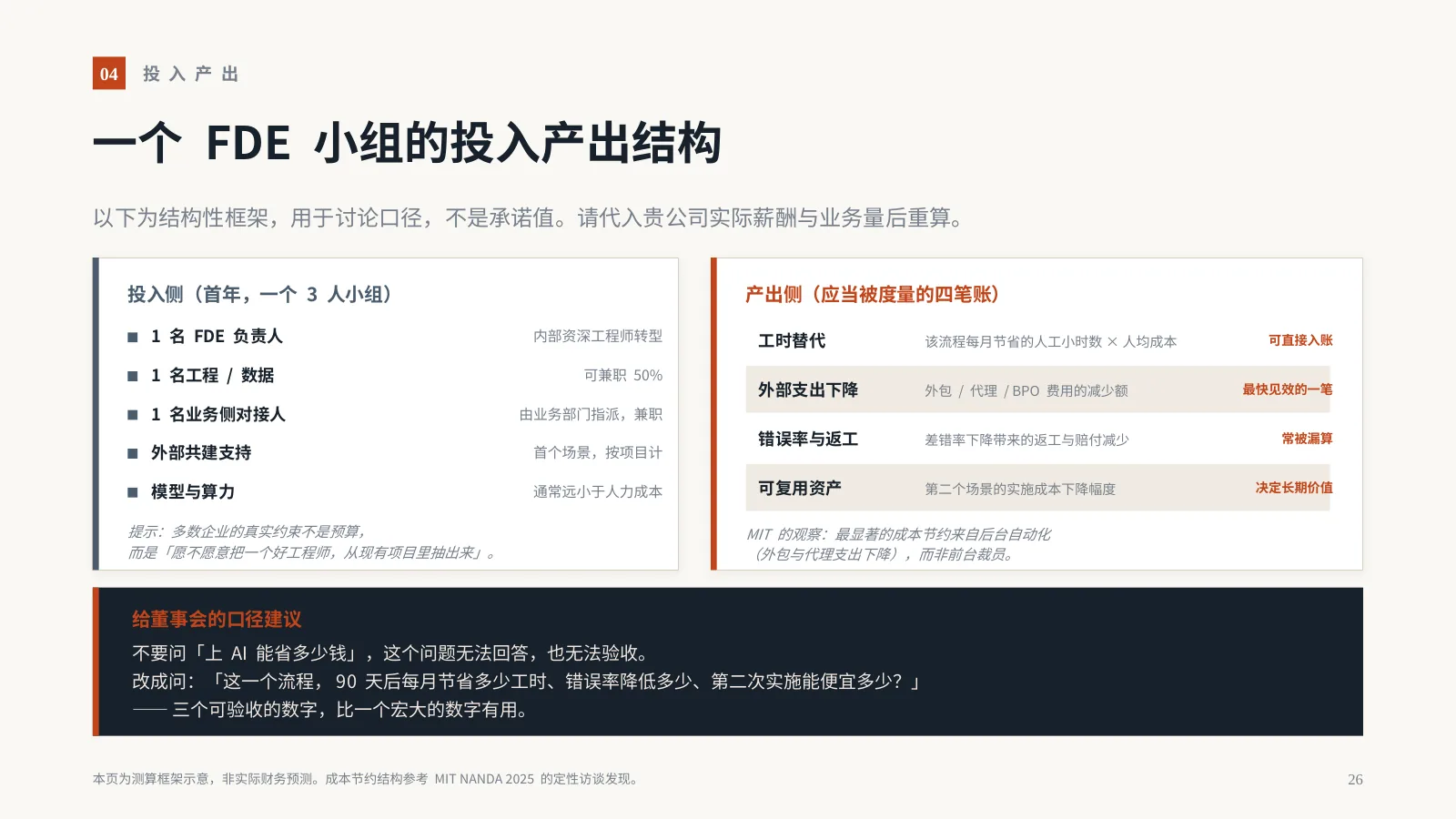Click the list item 1 名 FDE 负责人
The image size is (1456, 819).
217,337
